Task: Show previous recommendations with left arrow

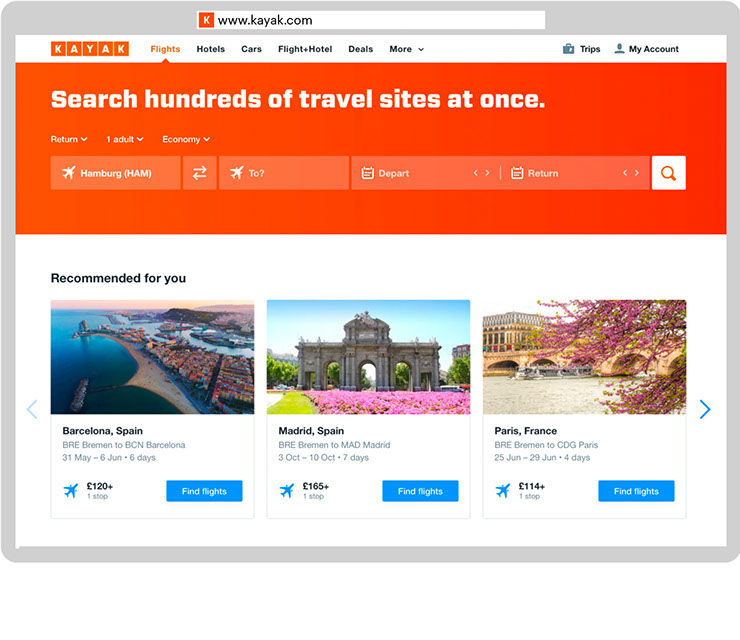Action: point(32,409)
